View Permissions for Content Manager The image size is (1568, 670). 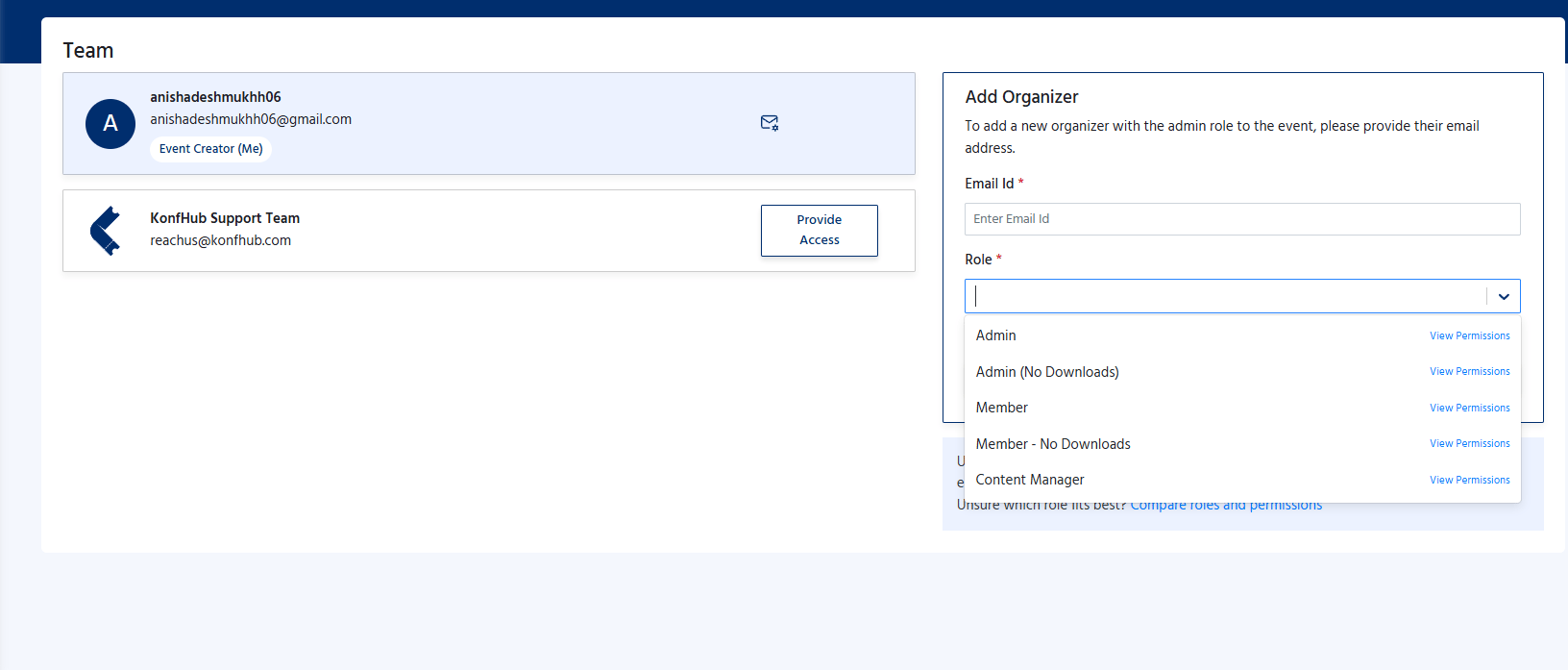[x=1469, y=480]
